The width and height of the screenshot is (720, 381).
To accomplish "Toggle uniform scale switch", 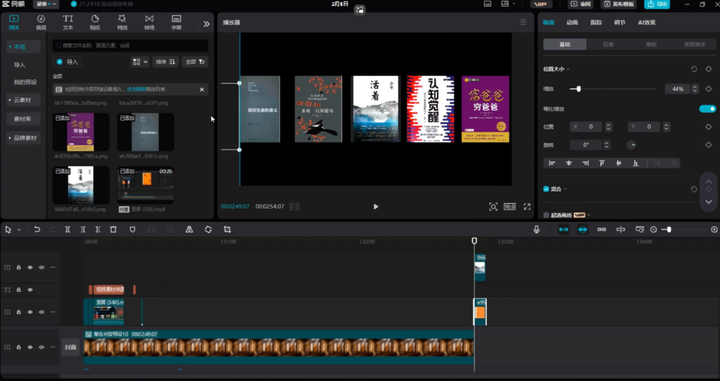I will point(707,109).
